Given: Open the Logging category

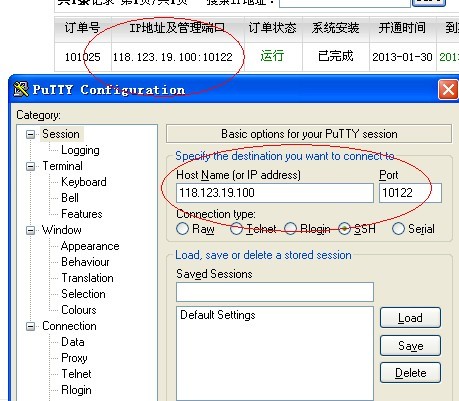Looking at the screenshot, I should pos(80,150).
